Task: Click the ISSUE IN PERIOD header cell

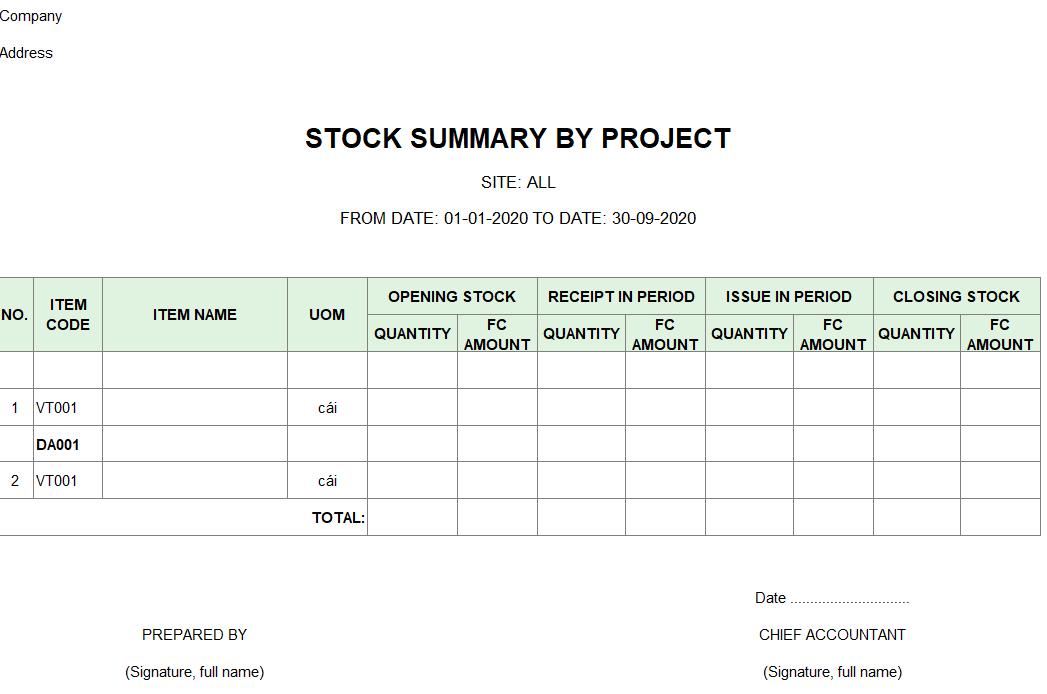Action: (x=789, y=297)
